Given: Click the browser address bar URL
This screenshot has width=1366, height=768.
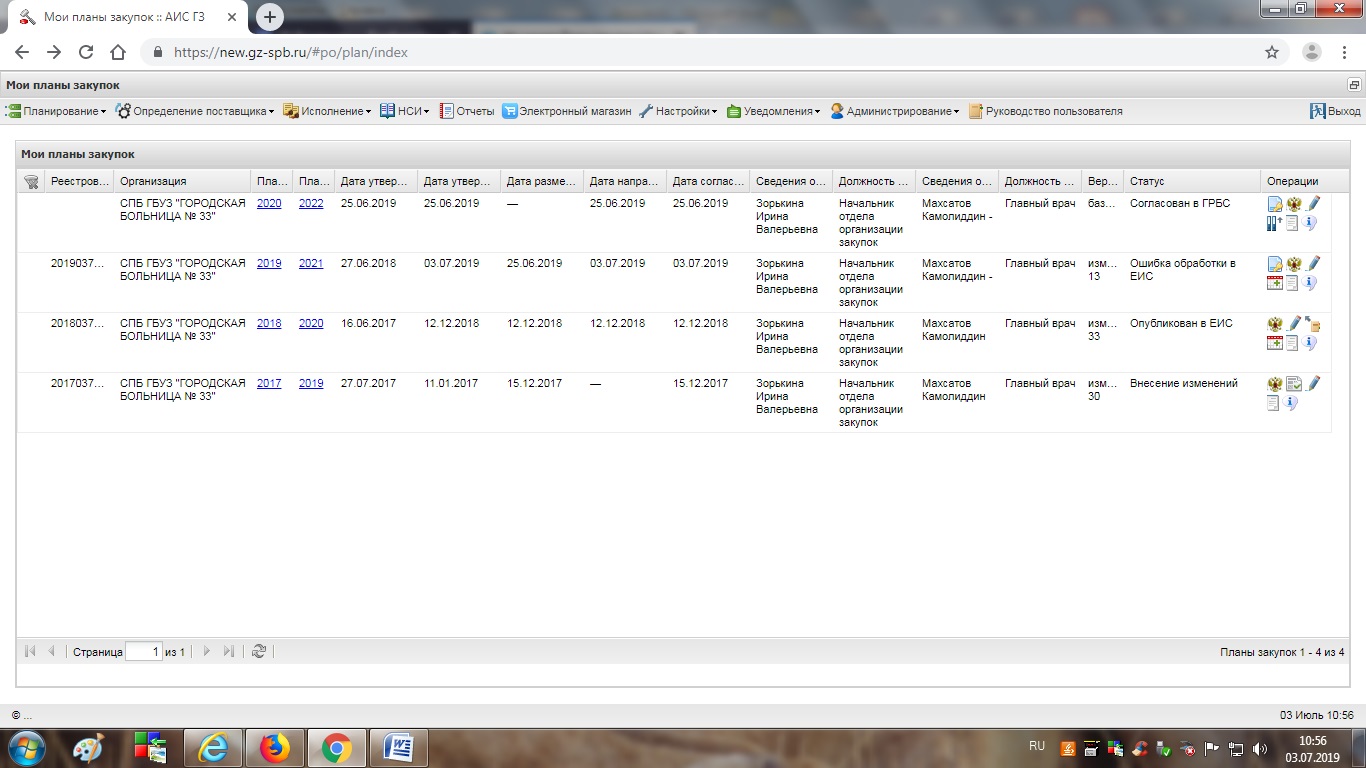Looking at the screenshot, I should tap(291, 52).
